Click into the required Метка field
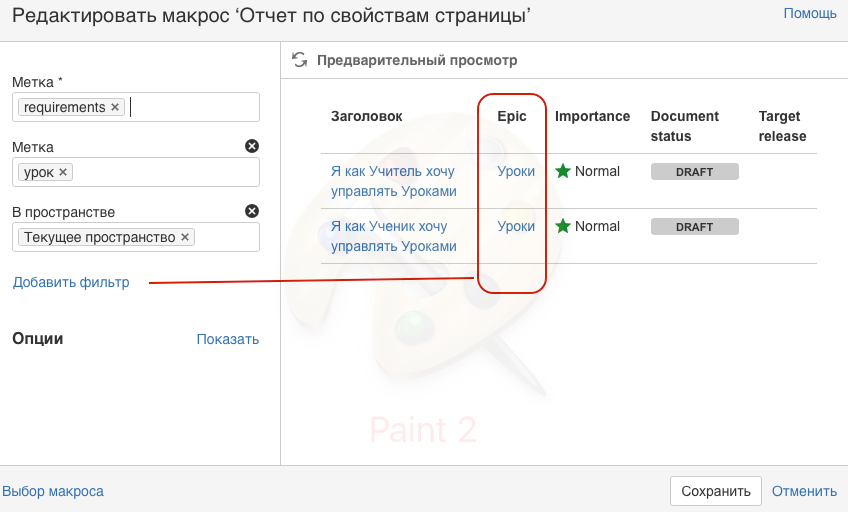The width and height of the screenshot is (848, 512). pyautogui.click(x=190, y=107)
